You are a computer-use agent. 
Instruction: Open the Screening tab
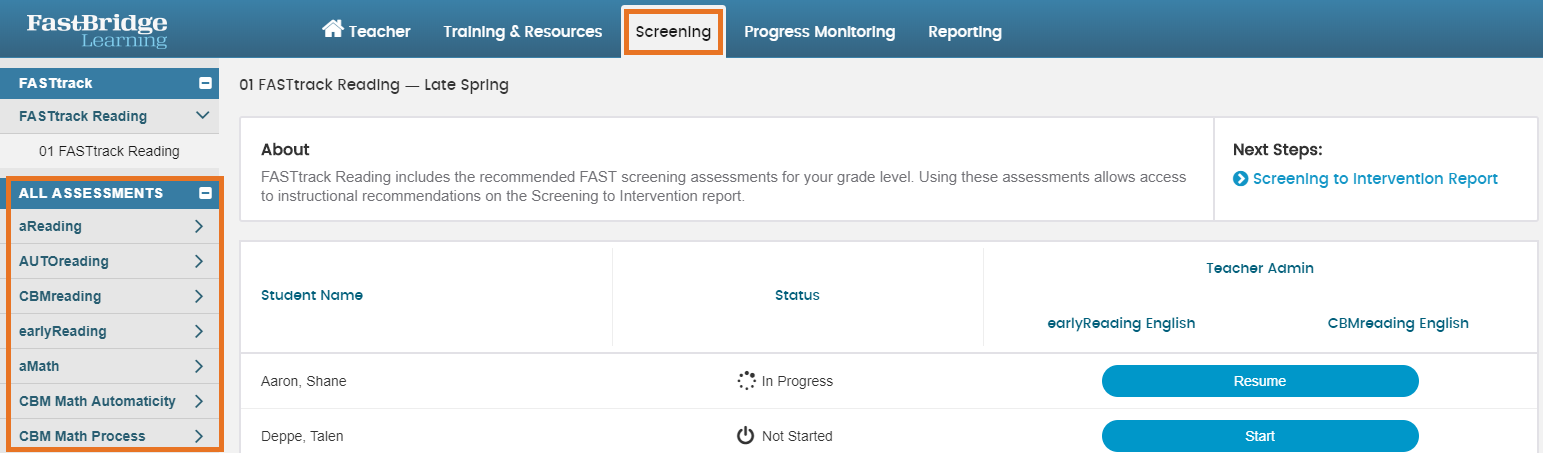673,31
